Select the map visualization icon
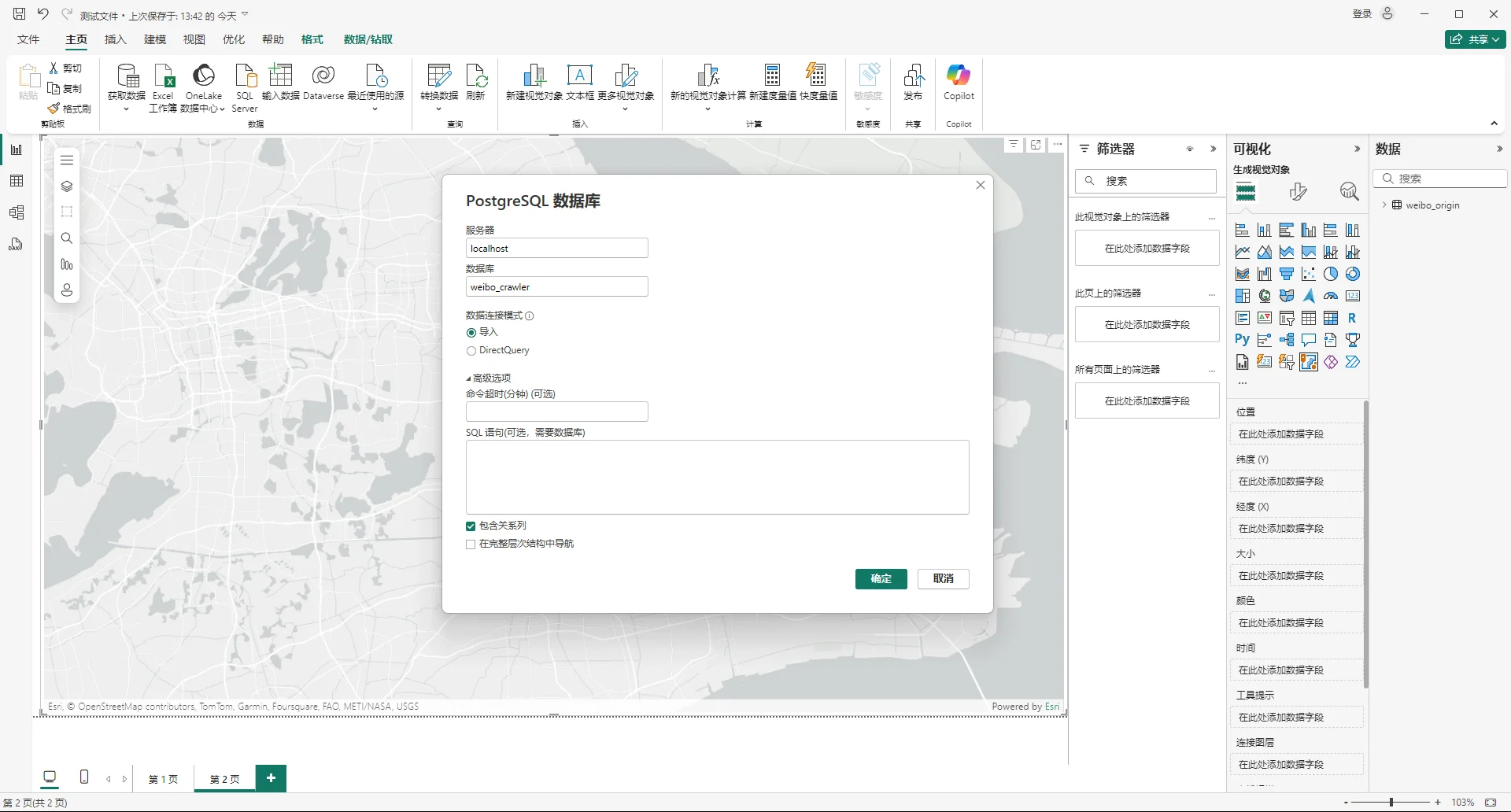Image resolution: width=1511 pixels, height=812 pixels. tap(1265, 295)
